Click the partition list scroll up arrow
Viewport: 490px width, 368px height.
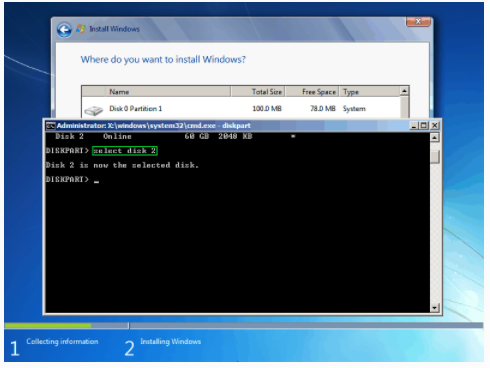(x=404, y=91)
